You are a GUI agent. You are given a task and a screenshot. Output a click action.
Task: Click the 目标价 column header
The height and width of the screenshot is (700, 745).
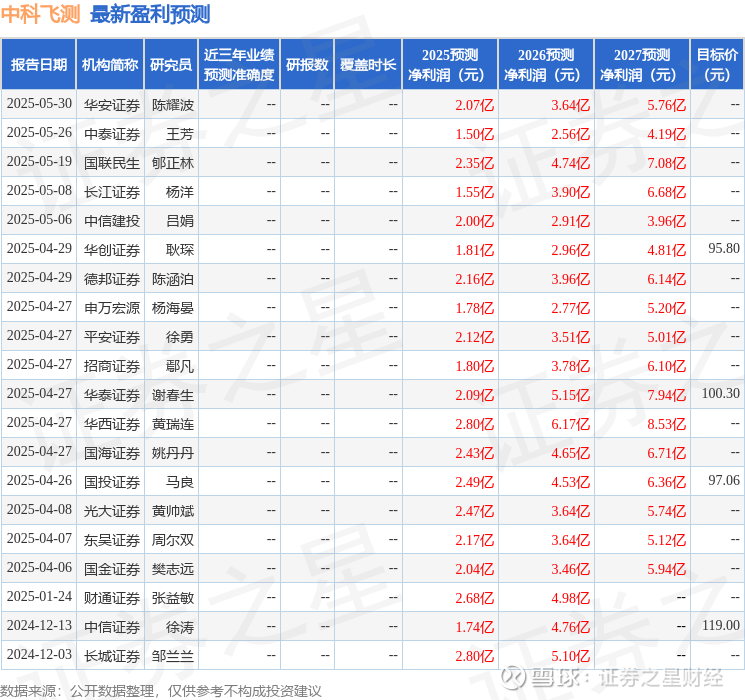tap(717, 65)
